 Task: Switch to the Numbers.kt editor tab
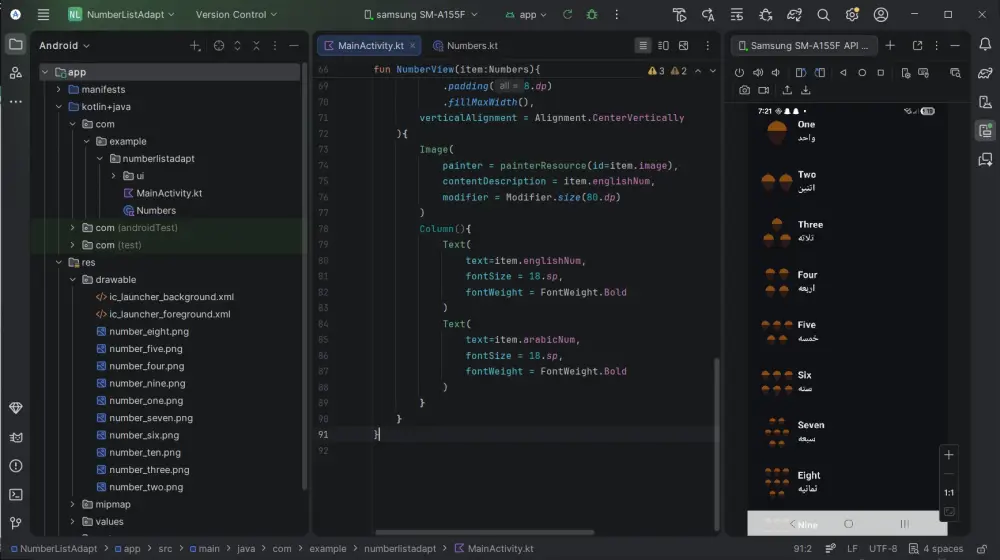point(465,45)
